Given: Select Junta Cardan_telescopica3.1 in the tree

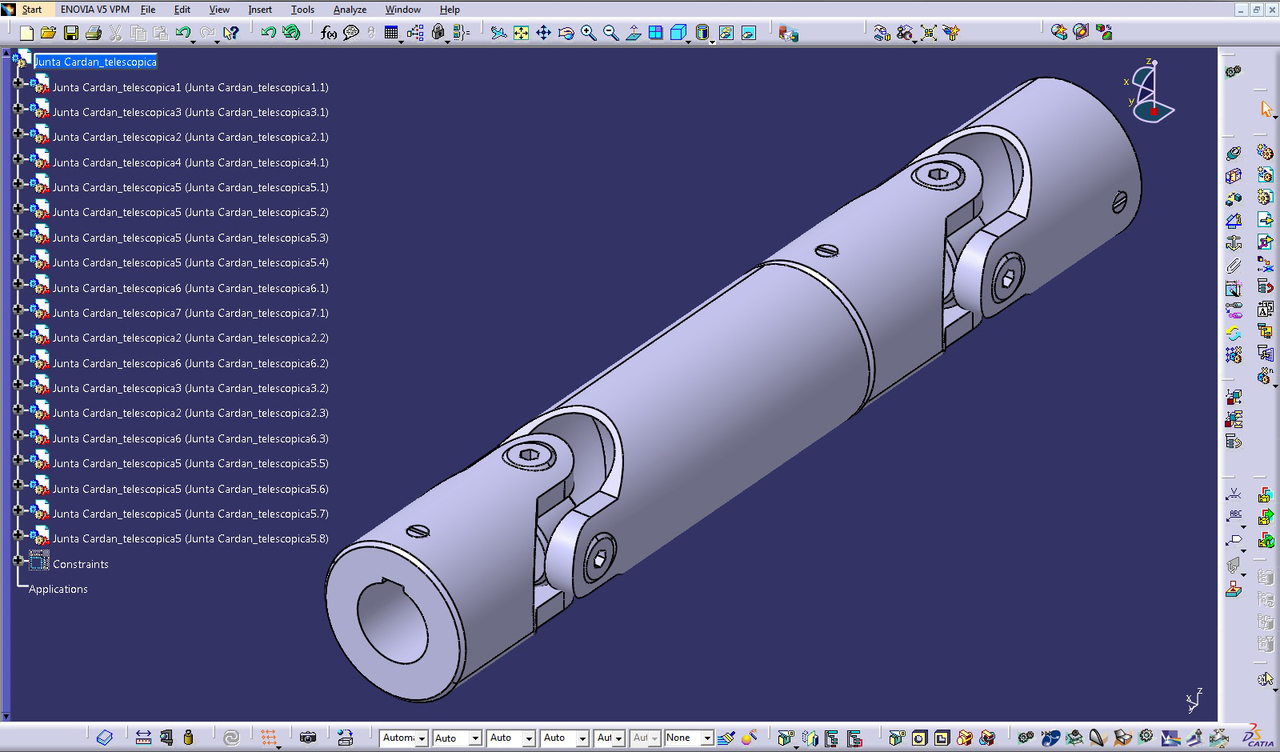Looking at the screenshot, I should click(190, 112).
